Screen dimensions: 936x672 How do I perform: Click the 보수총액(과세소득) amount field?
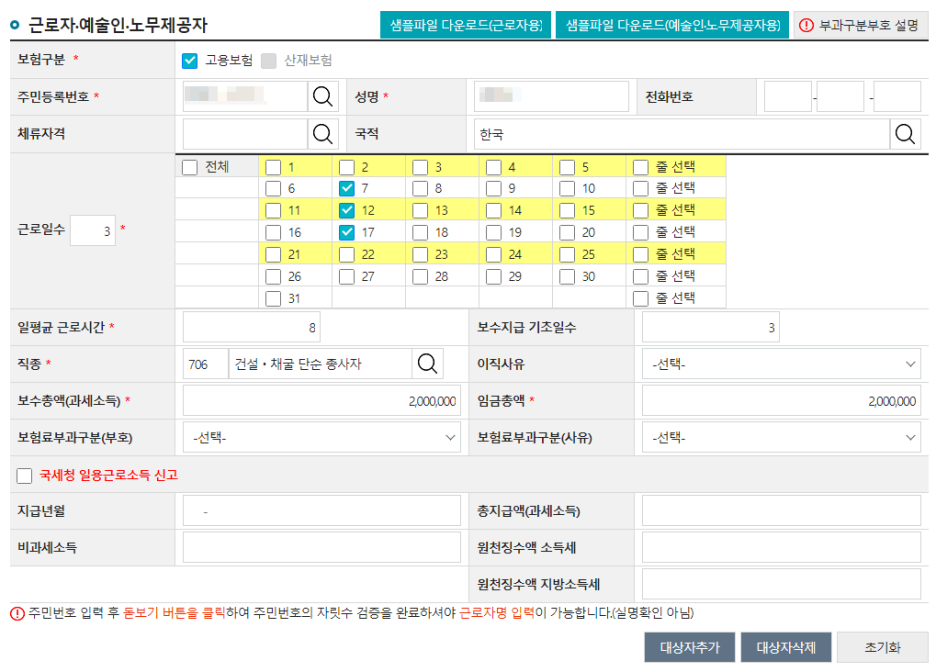point(322,400)
